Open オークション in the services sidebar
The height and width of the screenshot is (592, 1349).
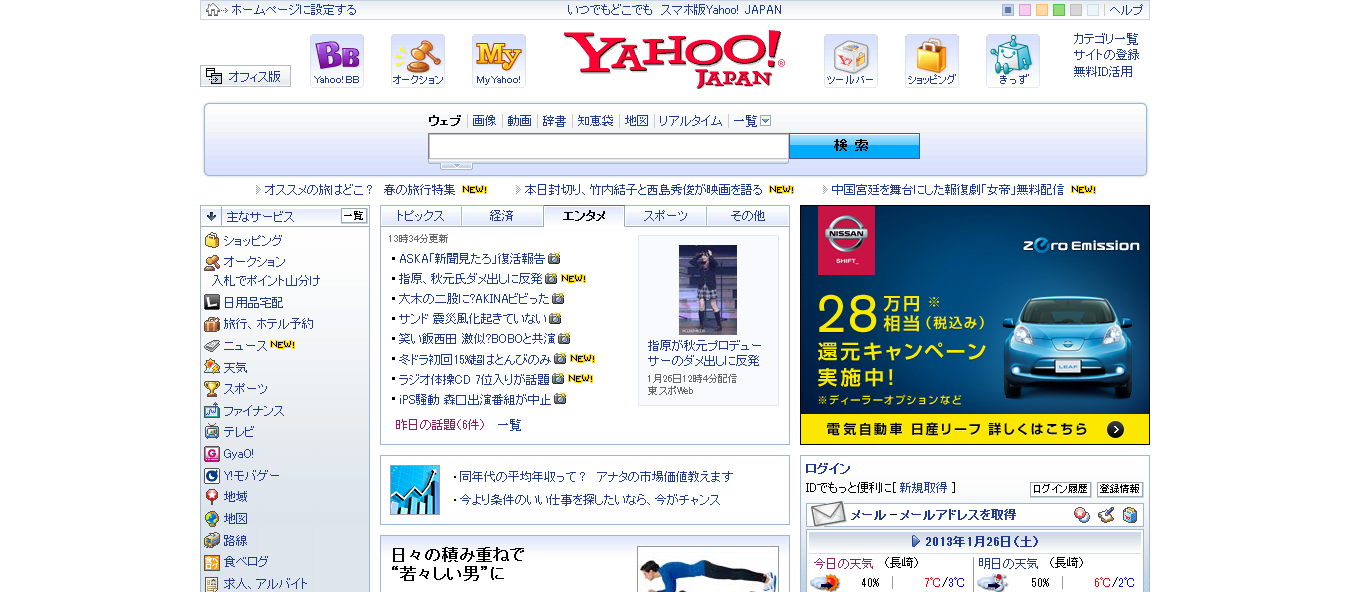[254, 262]
